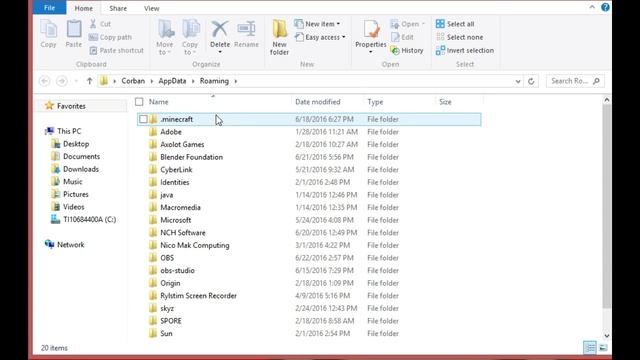Sort by the Size column header
Viewport: 640px width, 360px height.
[x=445, y=102]
